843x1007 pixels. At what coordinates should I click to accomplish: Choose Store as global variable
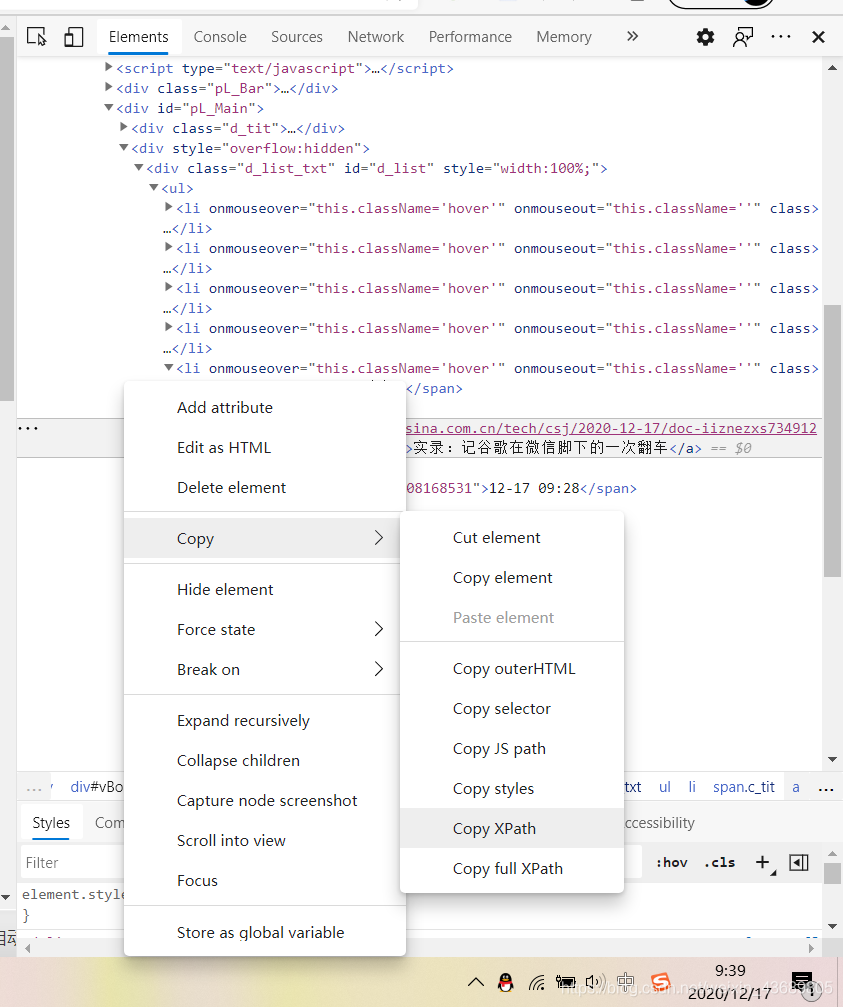pos(265,933)
